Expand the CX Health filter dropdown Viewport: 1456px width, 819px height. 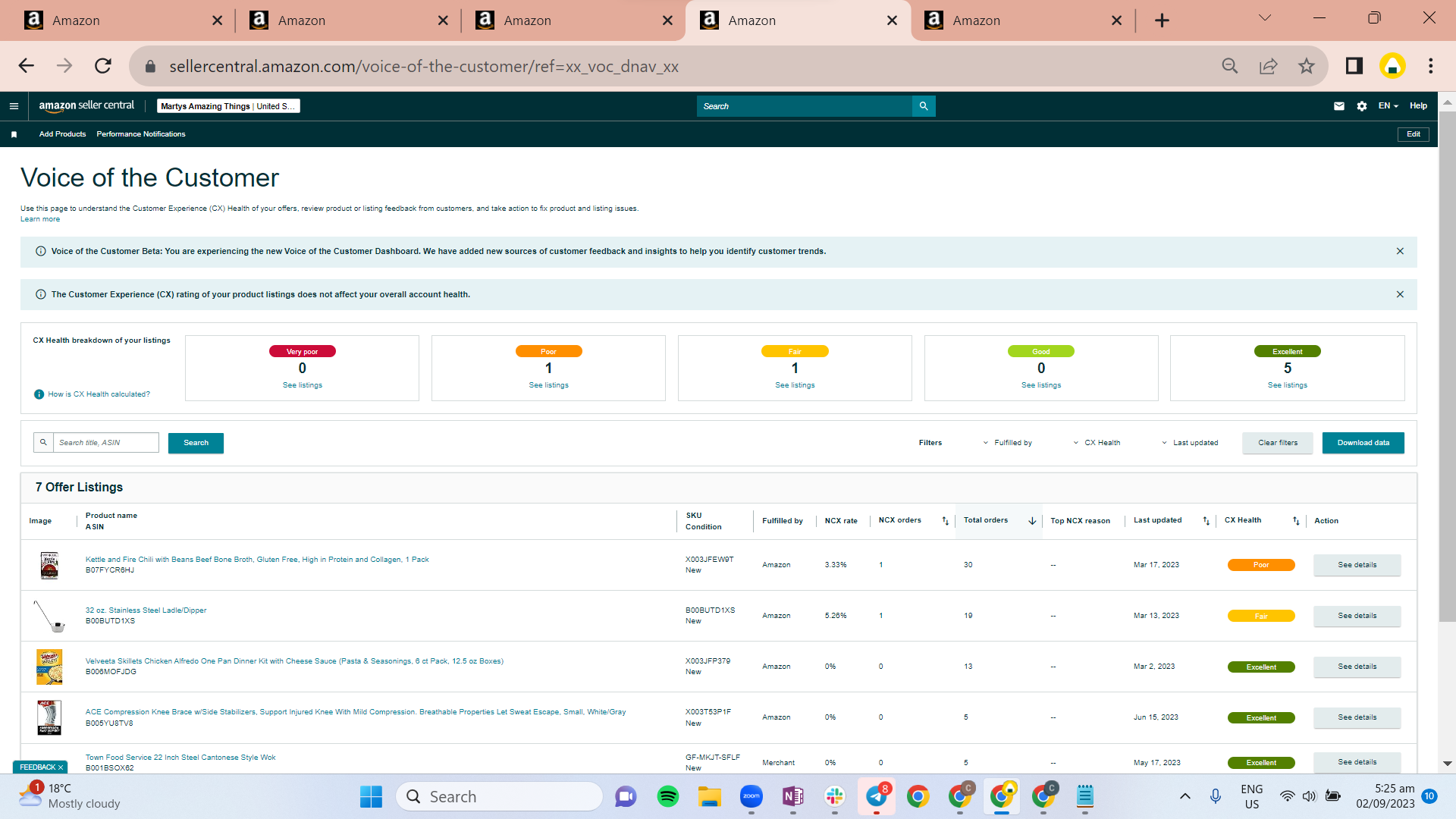pos(1097,443)
